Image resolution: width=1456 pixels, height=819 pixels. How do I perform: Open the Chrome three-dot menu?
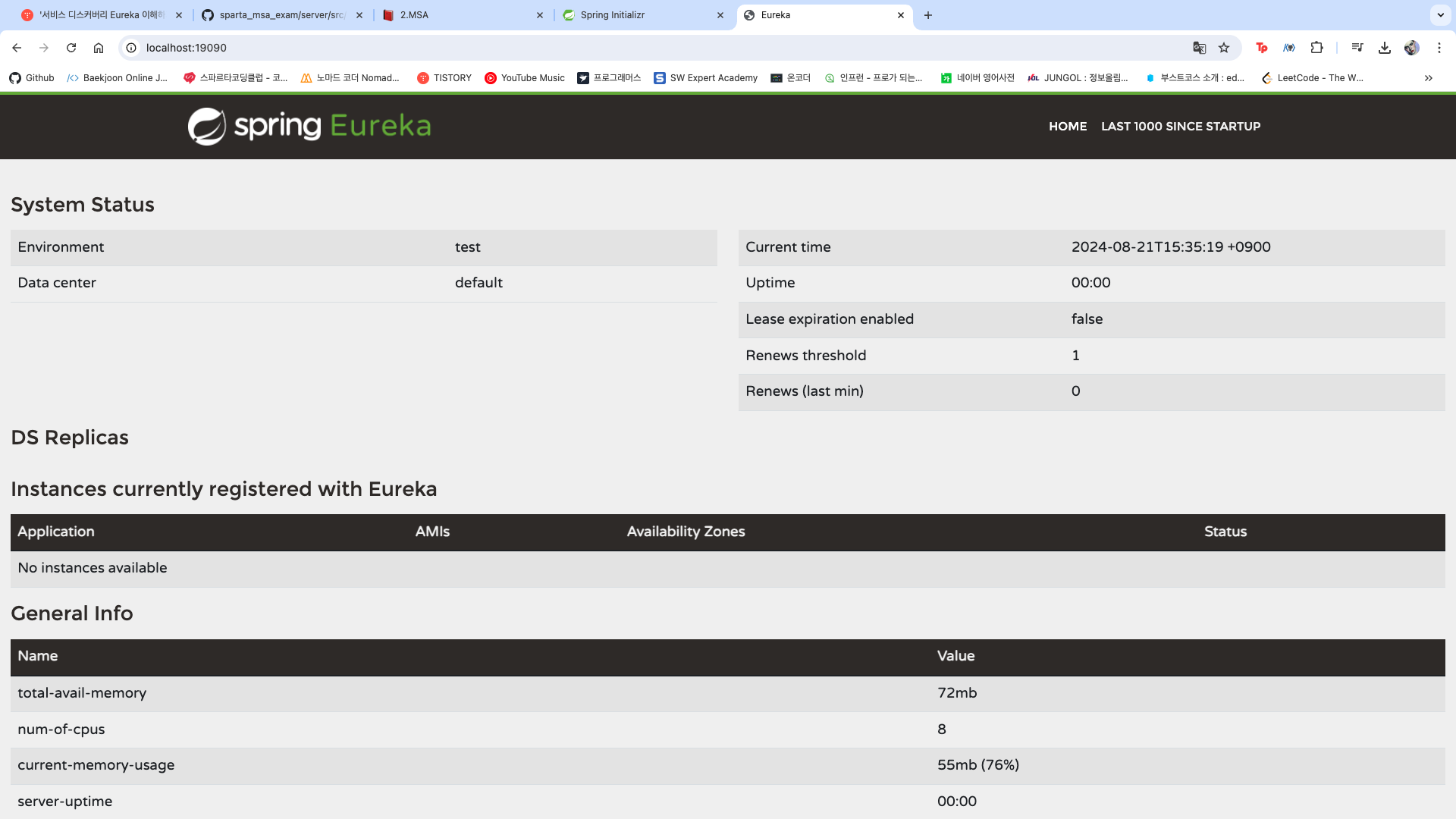coord(1439,48)
